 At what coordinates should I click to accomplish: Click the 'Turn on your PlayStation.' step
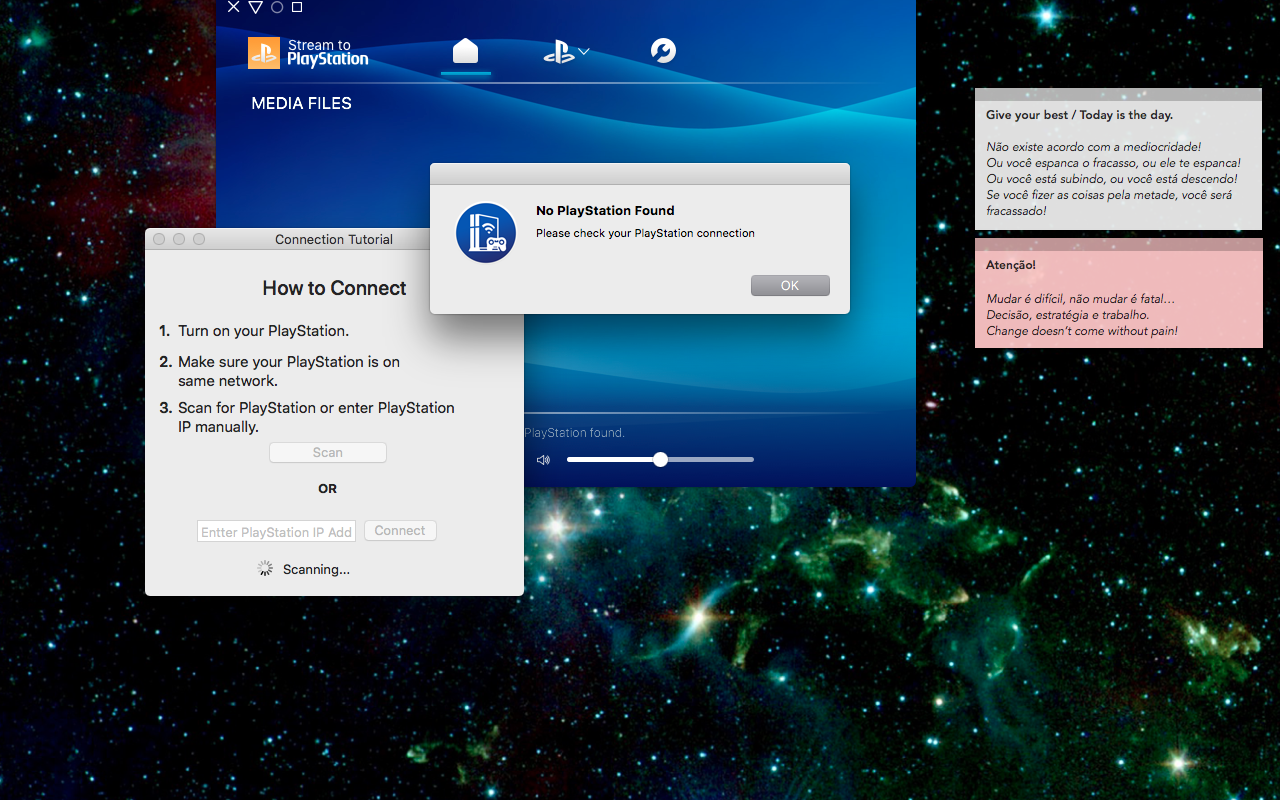[x=263, y=331]
